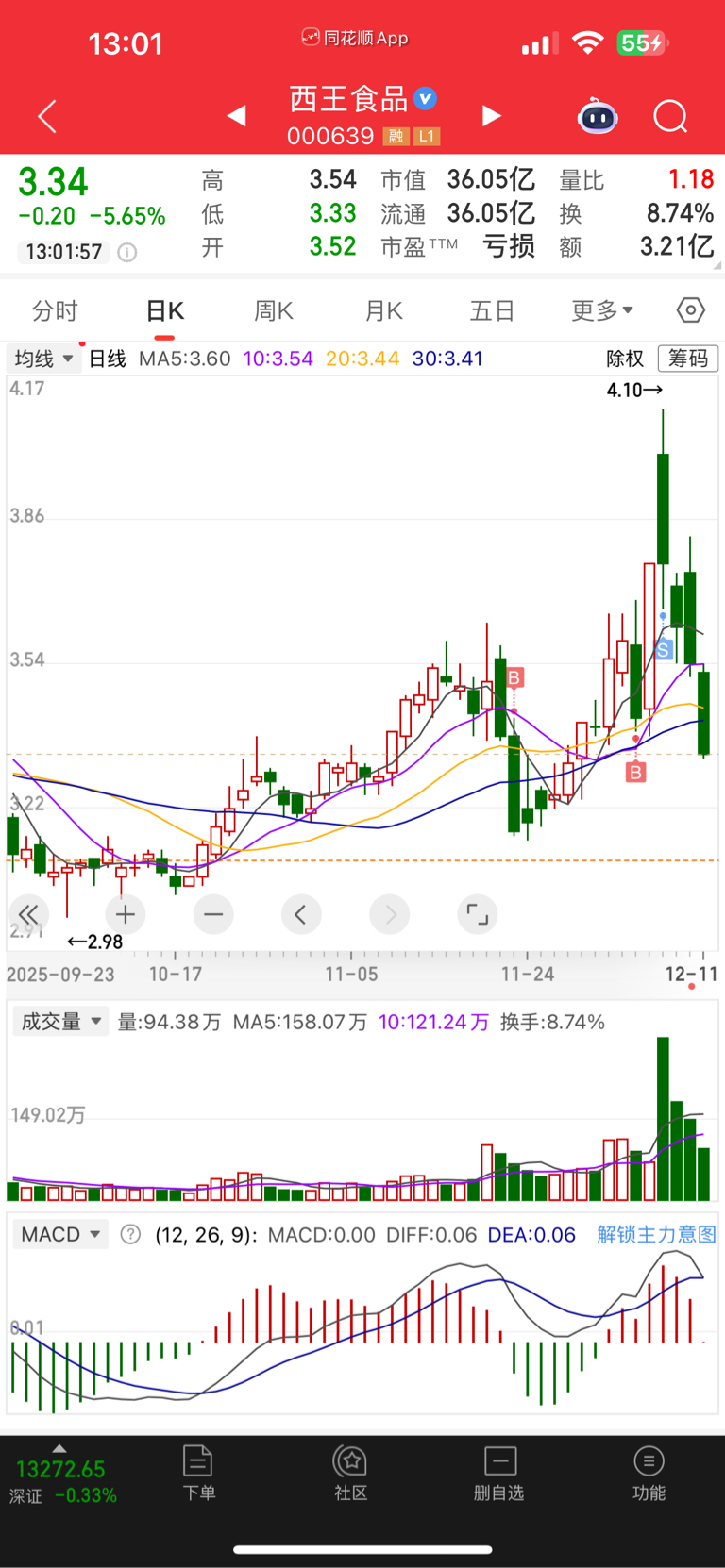Open info icon beside time 13:01:57
725x1568 pixels.
[x=126, y=252]
